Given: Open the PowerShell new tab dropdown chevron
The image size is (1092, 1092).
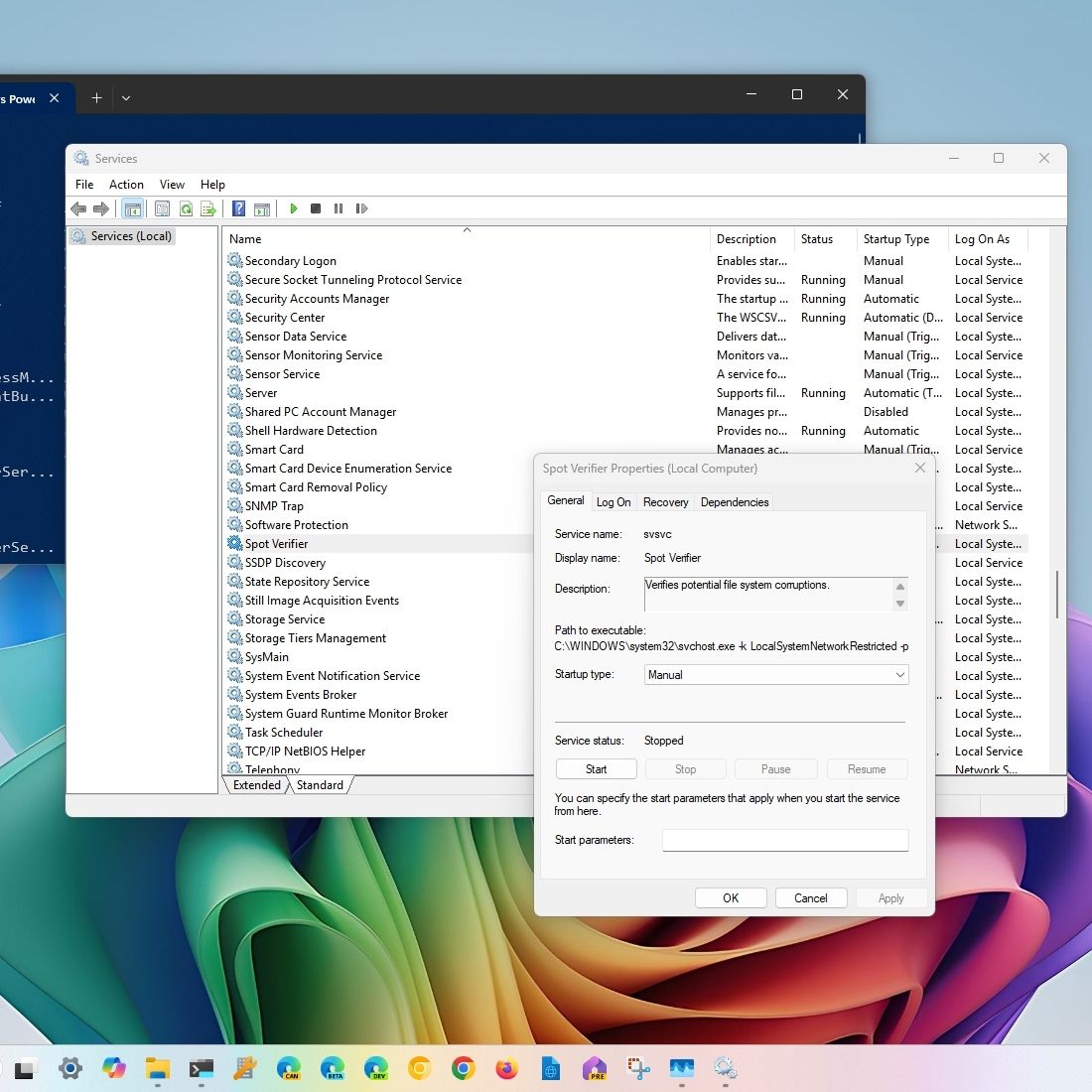Looking at the screenshot, I should pos(126,97).
